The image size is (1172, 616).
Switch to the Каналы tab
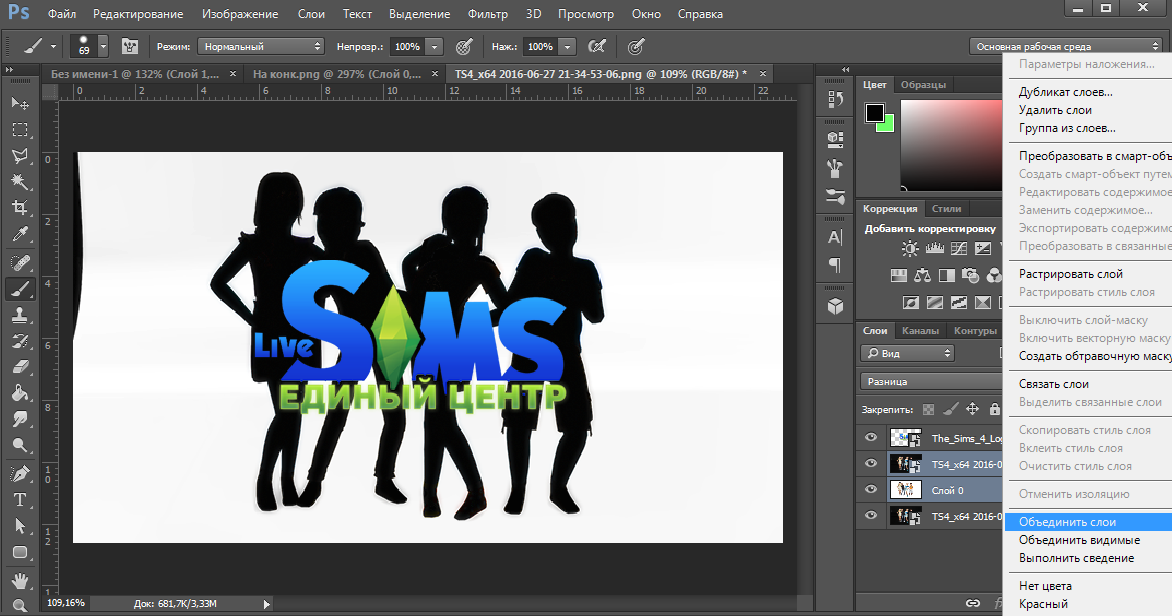[920, 330]
